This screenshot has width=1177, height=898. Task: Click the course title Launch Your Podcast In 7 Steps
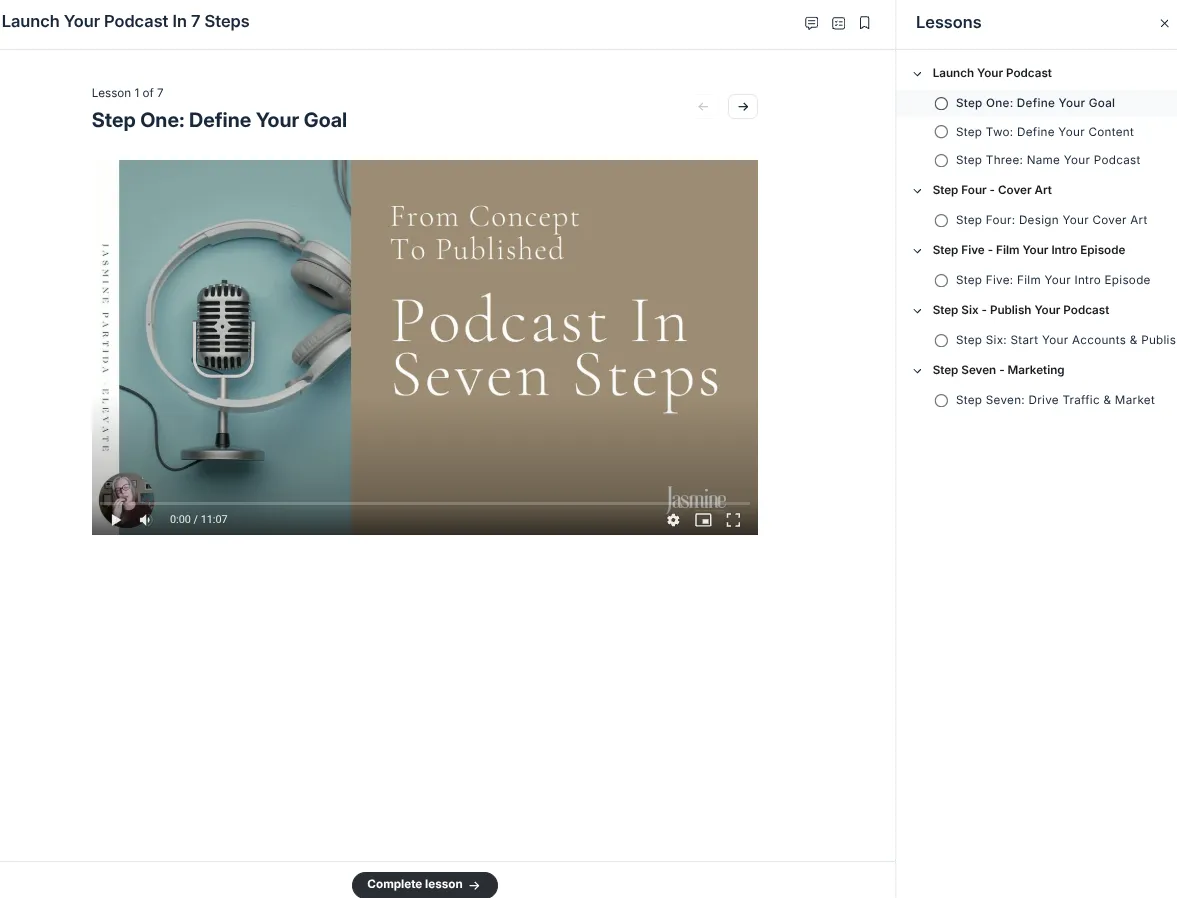point(125,22)
